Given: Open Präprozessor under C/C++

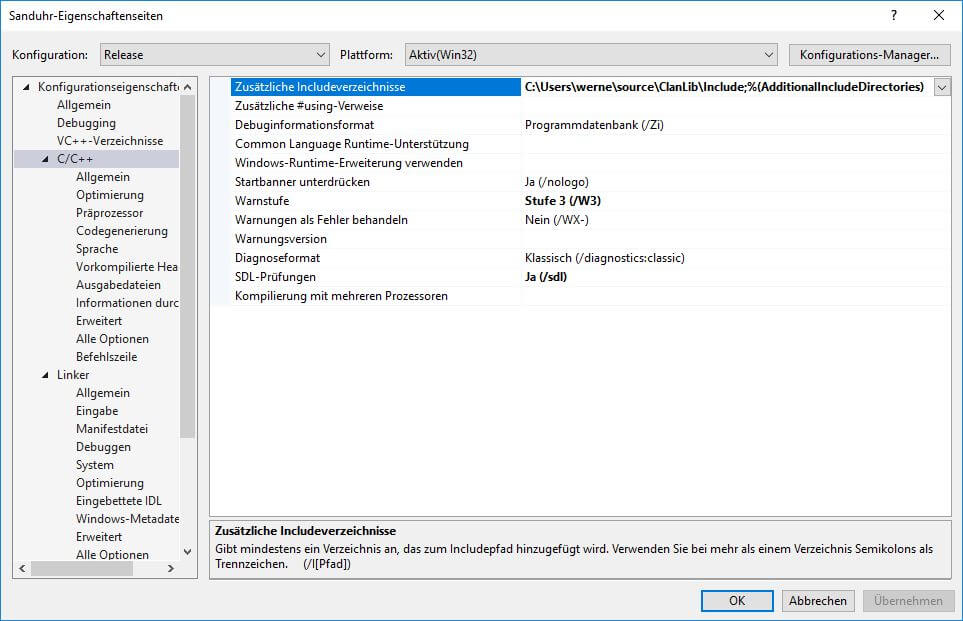Looking at the screenshot, I should (x=109, y=213).
